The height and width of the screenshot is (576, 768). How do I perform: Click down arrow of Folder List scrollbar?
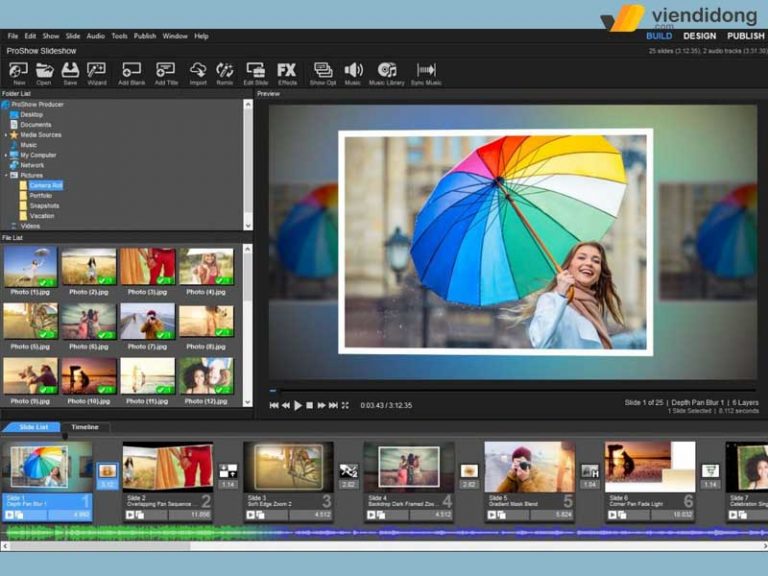[248, 225]
